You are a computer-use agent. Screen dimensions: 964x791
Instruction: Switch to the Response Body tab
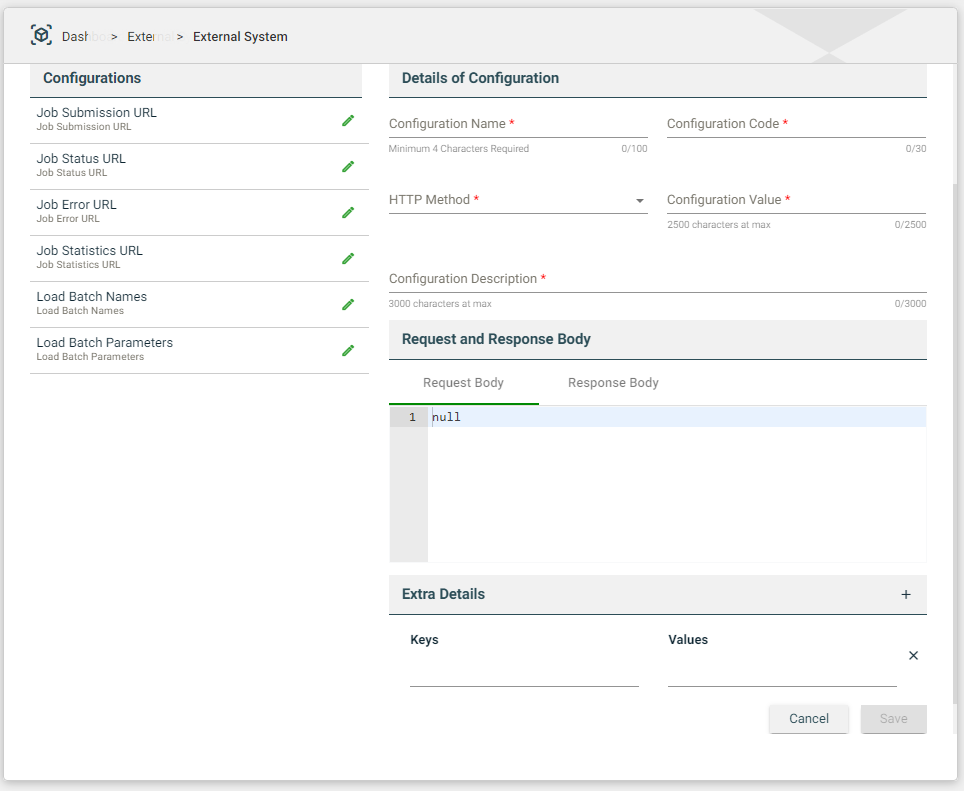tap(613, 383)
